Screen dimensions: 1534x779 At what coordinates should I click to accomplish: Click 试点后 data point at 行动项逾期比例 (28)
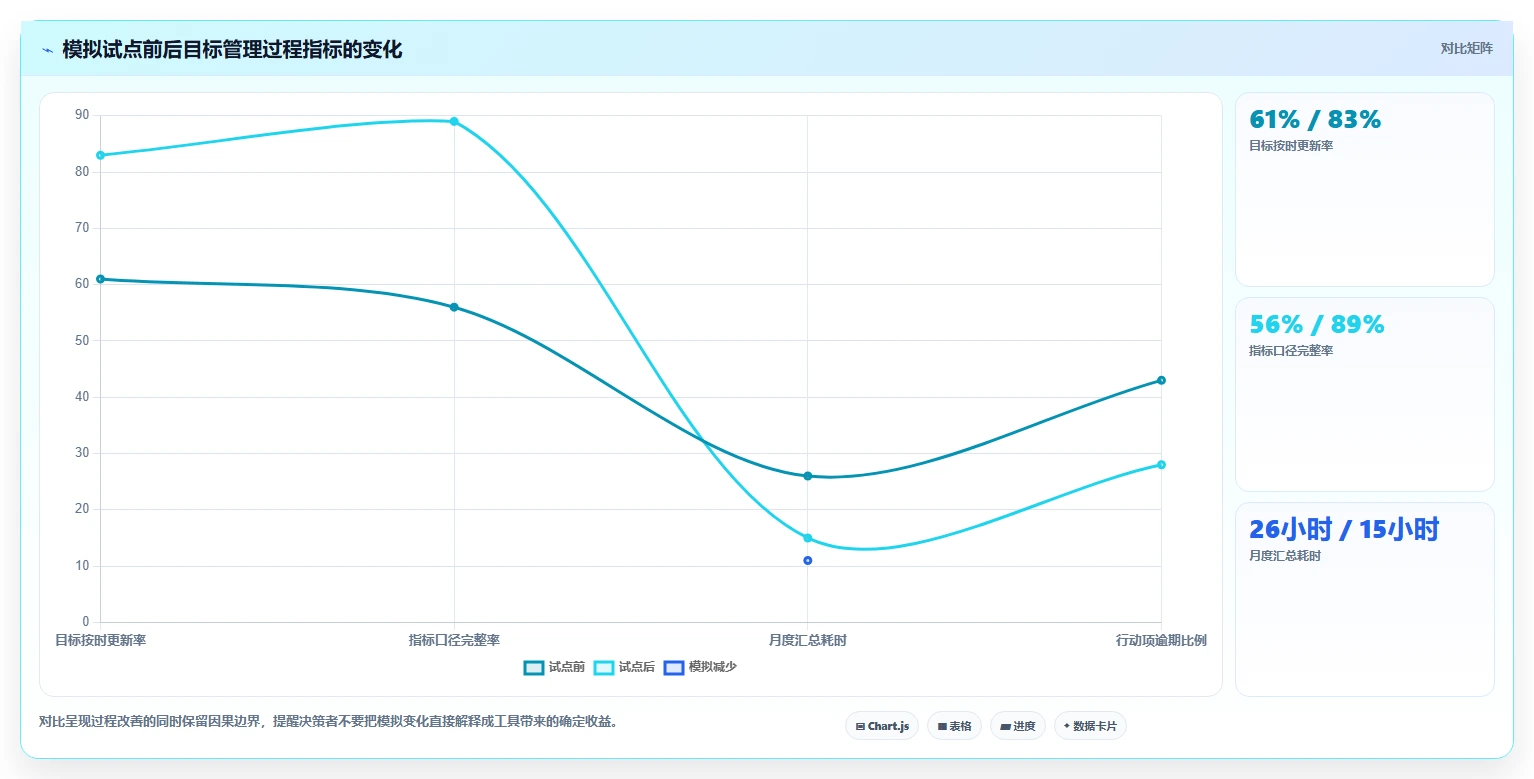(1161, 464)
